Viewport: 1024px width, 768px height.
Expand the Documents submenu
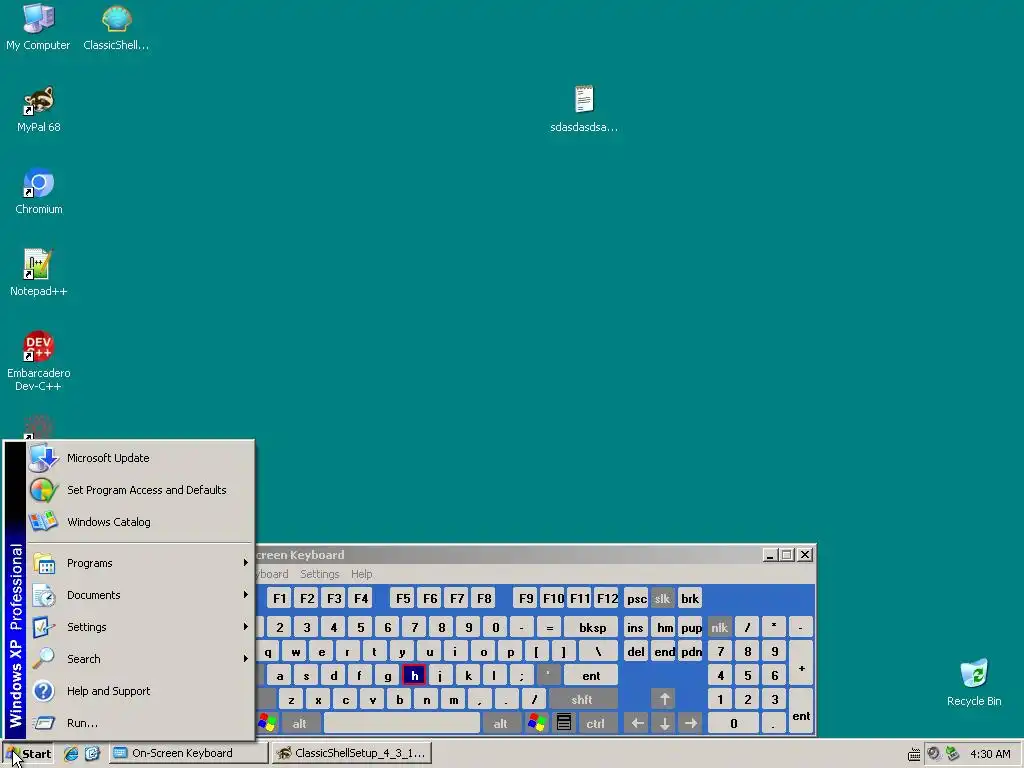tap(140, 595)
